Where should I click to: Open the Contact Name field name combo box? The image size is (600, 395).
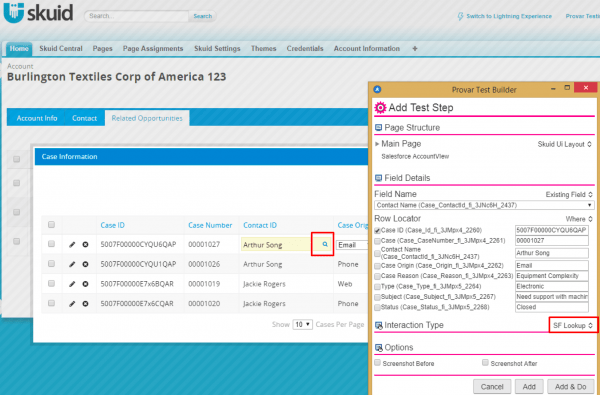[x=484, y=205]
